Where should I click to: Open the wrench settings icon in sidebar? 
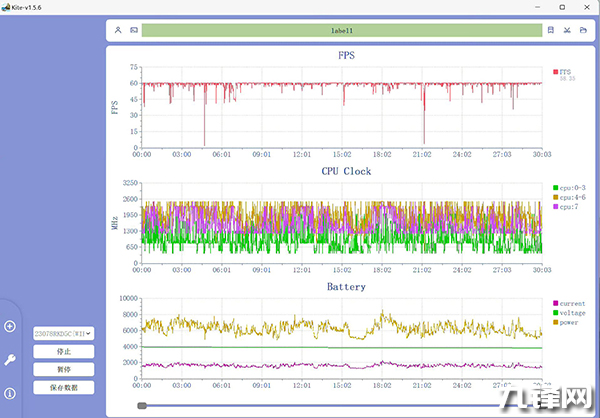10,360
